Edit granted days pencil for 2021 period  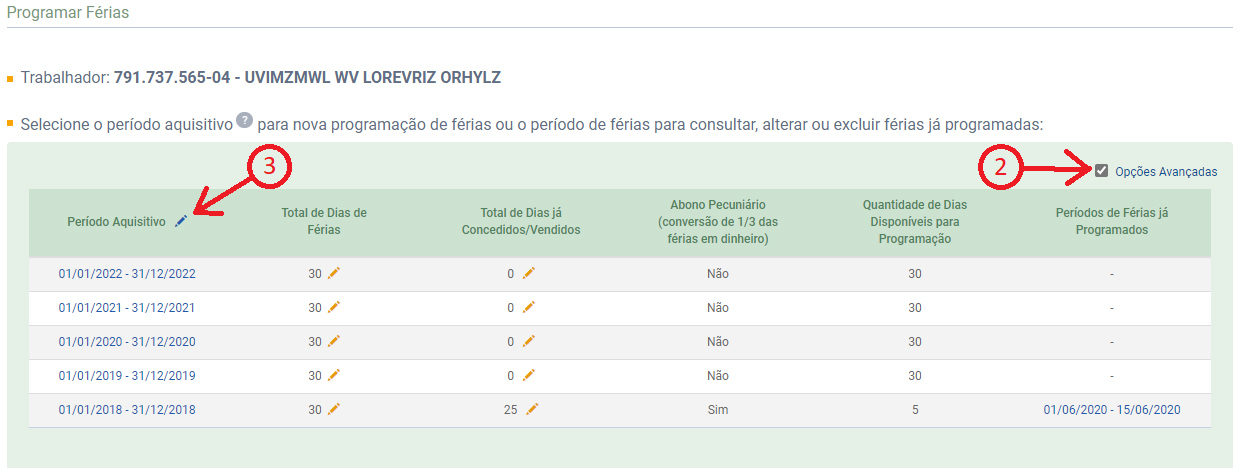pos(528,307)
